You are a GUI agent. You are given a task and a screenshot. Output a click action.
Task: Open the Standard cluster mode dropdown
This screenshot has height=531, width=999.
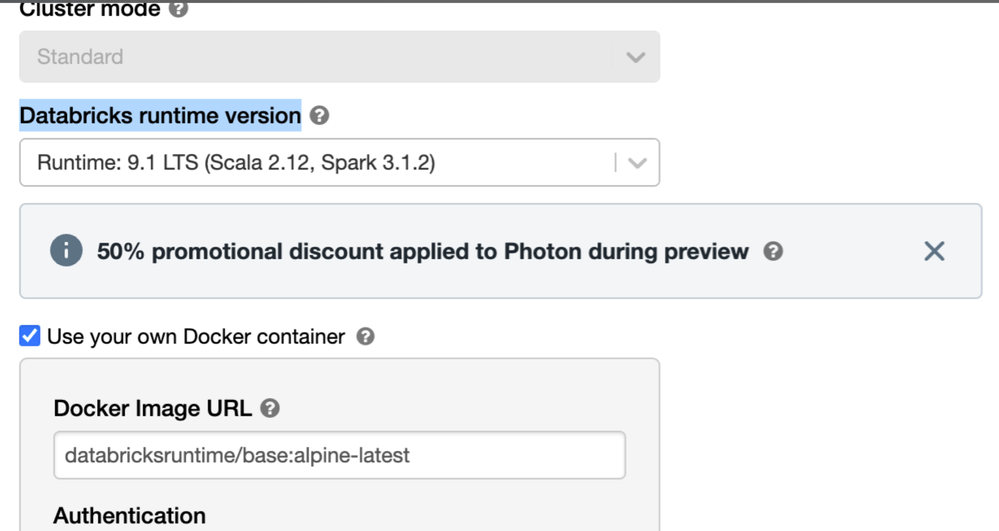pos(320,57)
